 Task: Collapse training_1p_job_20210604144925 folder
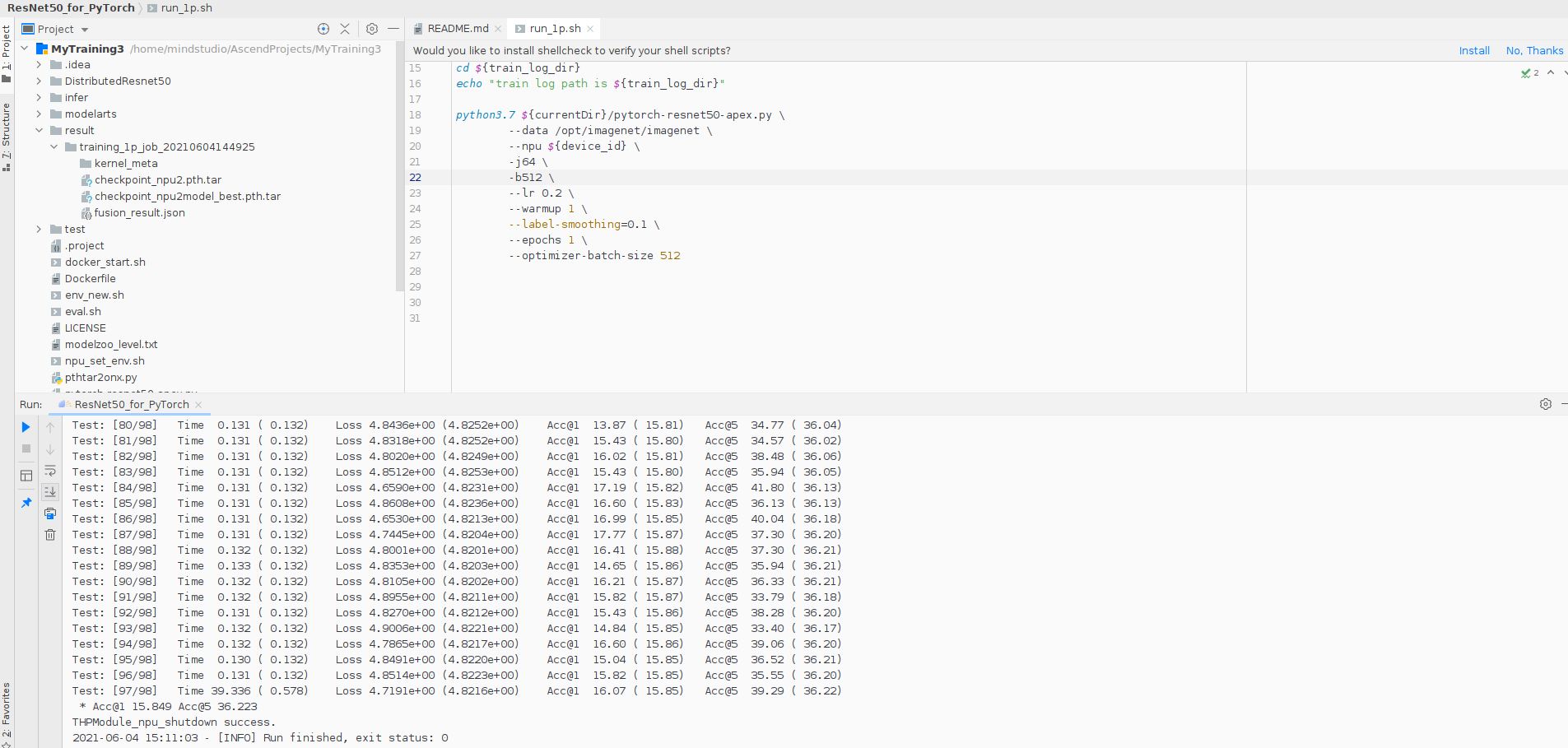[54, 147]
